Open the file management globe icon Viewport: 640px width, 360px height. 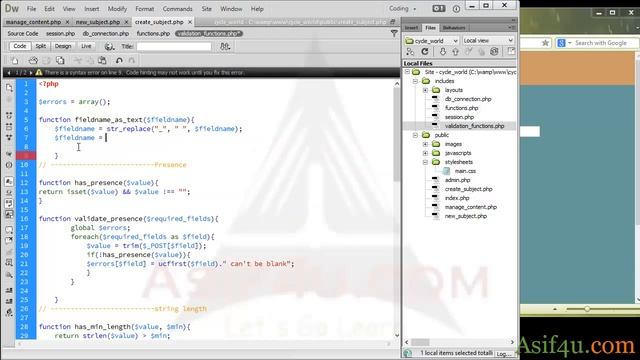109,47
